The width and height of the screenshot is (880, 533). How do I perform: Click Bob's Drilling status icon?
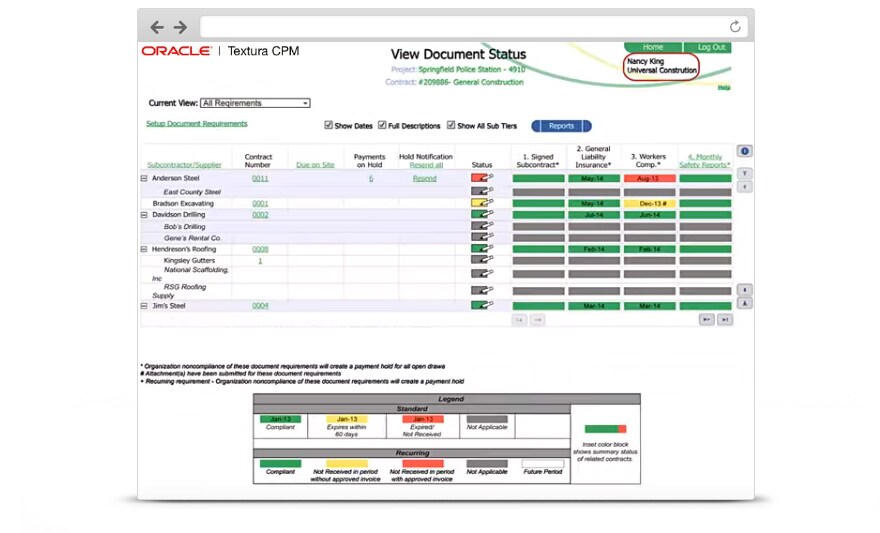pyautogui.click(x=482, y=226)
